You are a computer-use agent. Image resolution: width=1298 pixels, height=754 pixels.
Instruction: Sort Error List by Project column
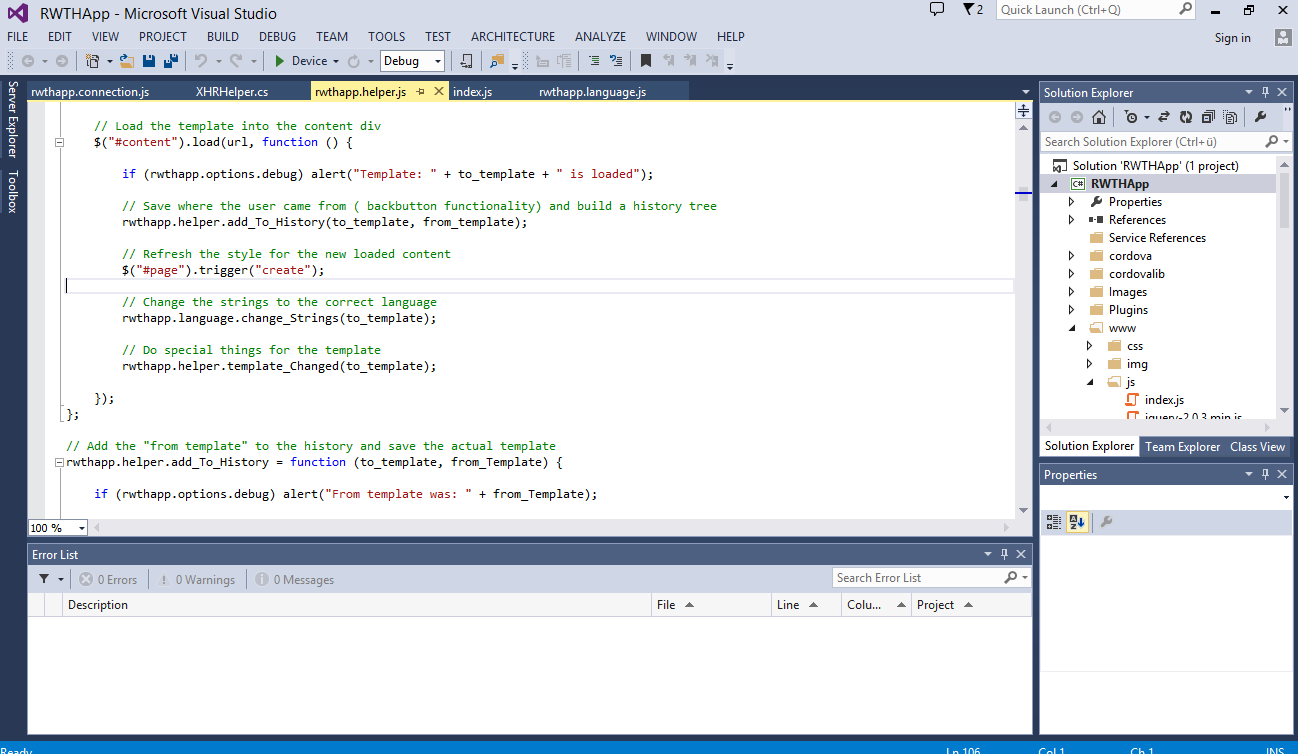tap(971, 605)
